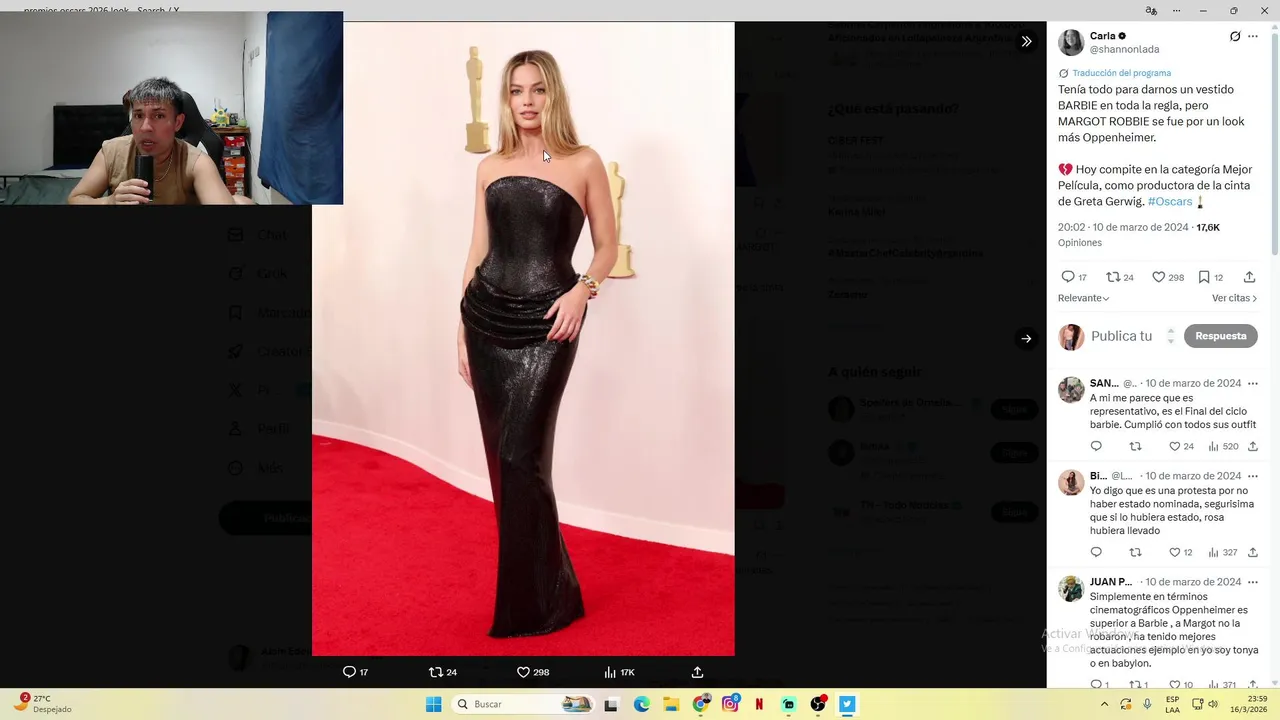
Task: Repost icon with 24 in right panel
Action: (x=1113, y=277)
